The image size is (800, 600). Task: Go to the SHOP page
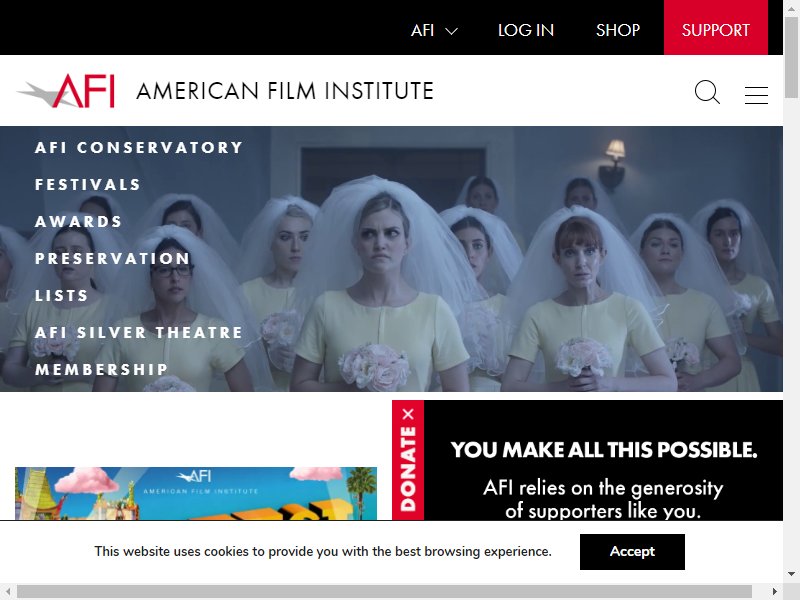coord(618,30)
